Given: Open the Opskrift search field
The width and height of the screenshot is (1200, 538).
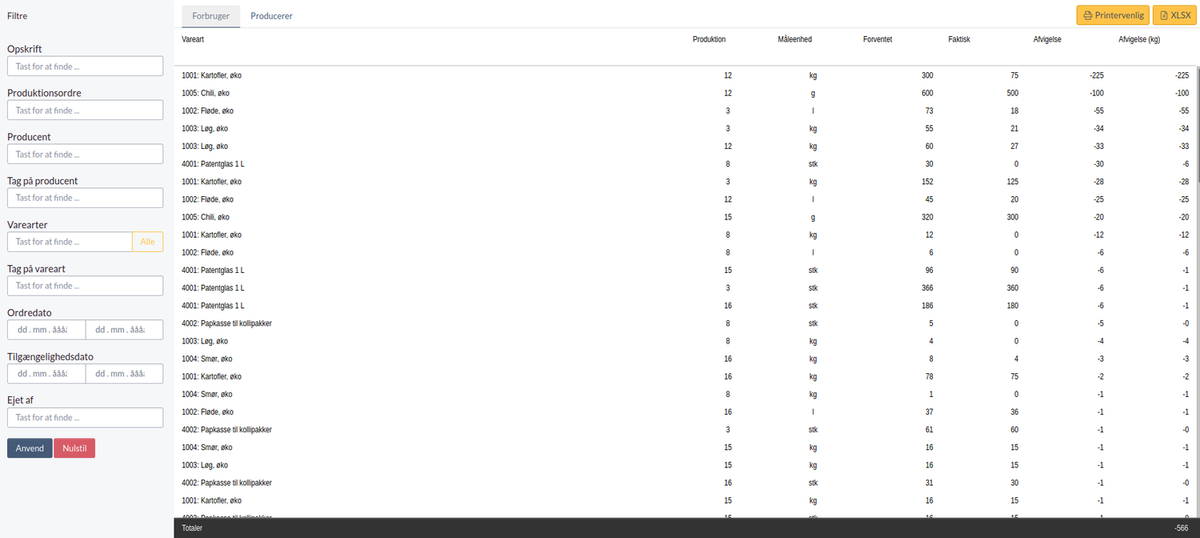Looking at the screenshot, I should (85, 66).
